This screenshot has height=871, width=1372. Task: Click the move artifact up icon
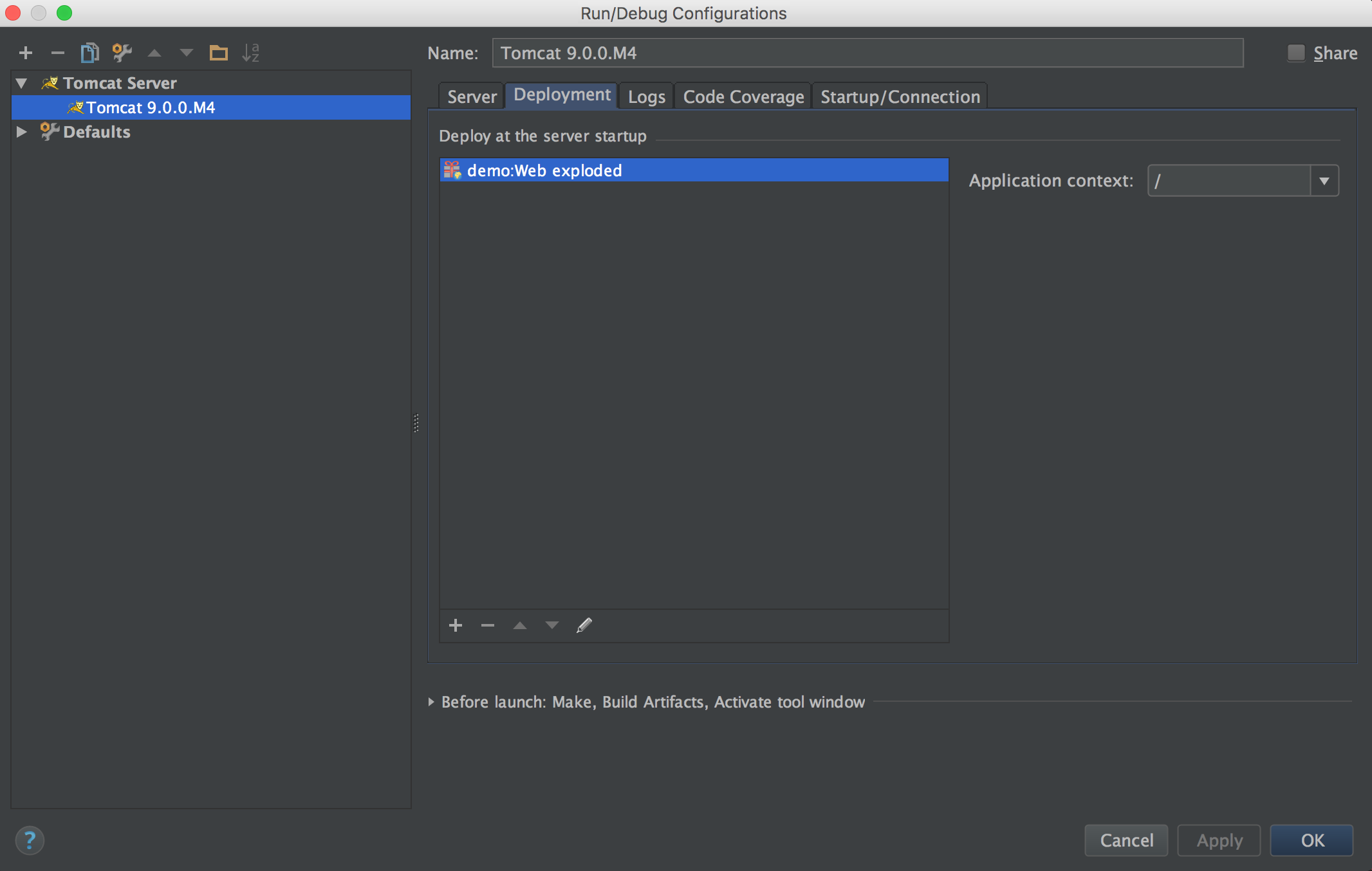519,626
